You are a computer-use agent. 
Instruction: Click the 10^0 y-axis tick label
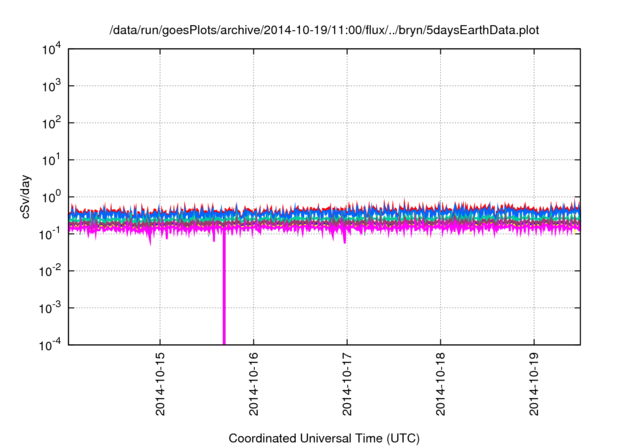(51, 197)
